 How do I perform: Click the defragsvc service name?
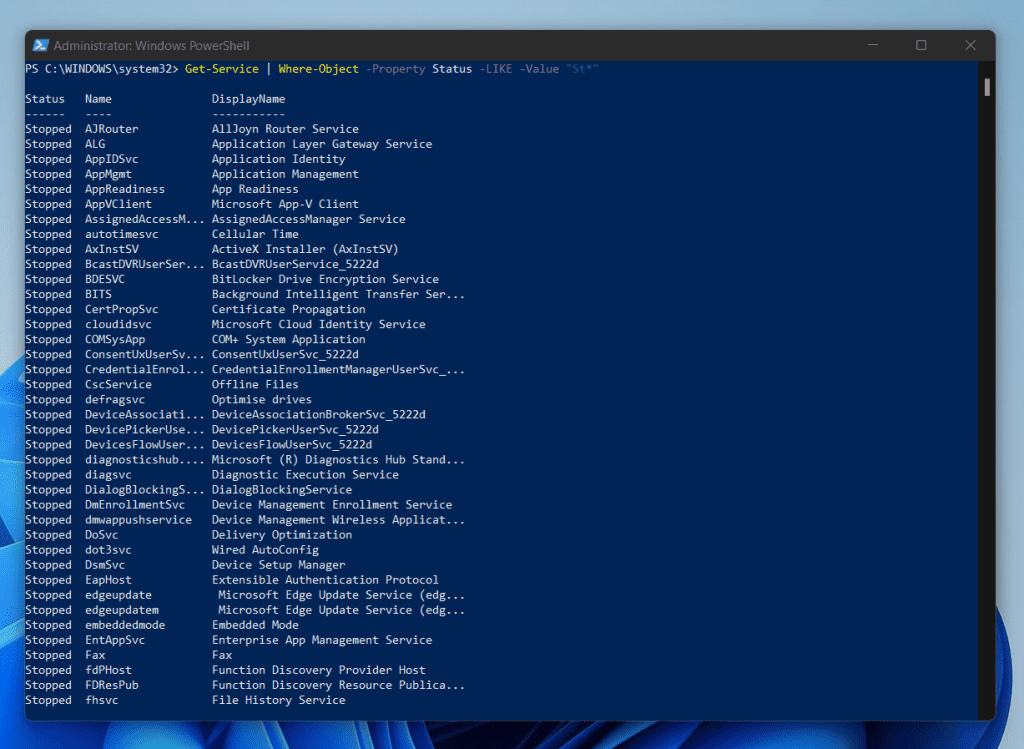pyautogui.click(x=115, y=399)
